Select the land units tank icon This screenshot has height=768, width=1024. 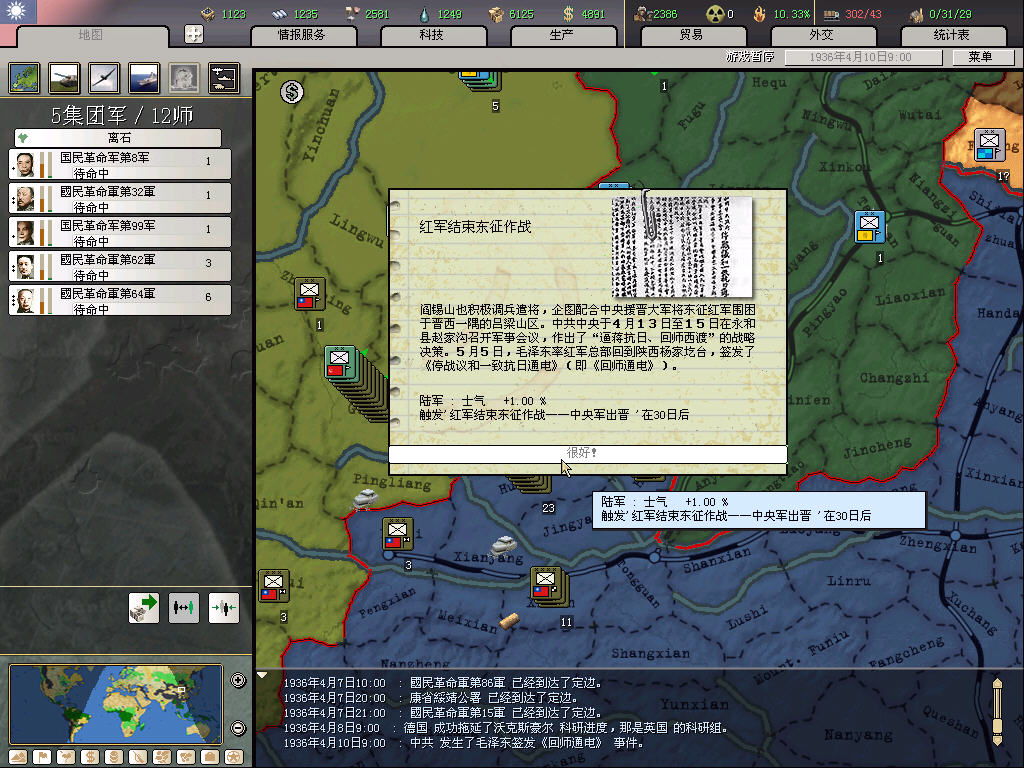65,77
